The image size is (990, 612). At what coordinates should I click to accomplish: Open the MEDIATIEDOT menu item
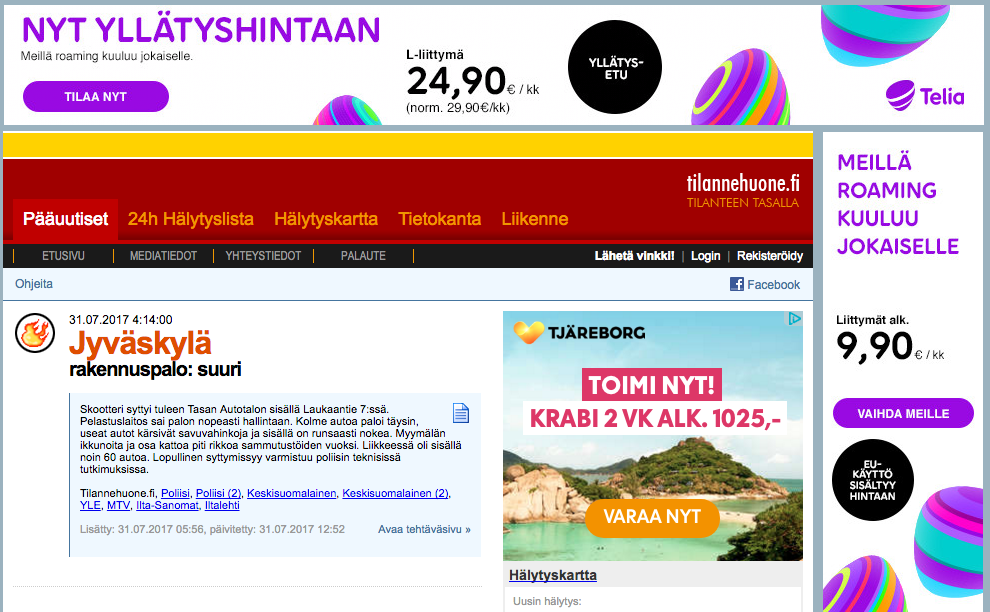[163, 256]
